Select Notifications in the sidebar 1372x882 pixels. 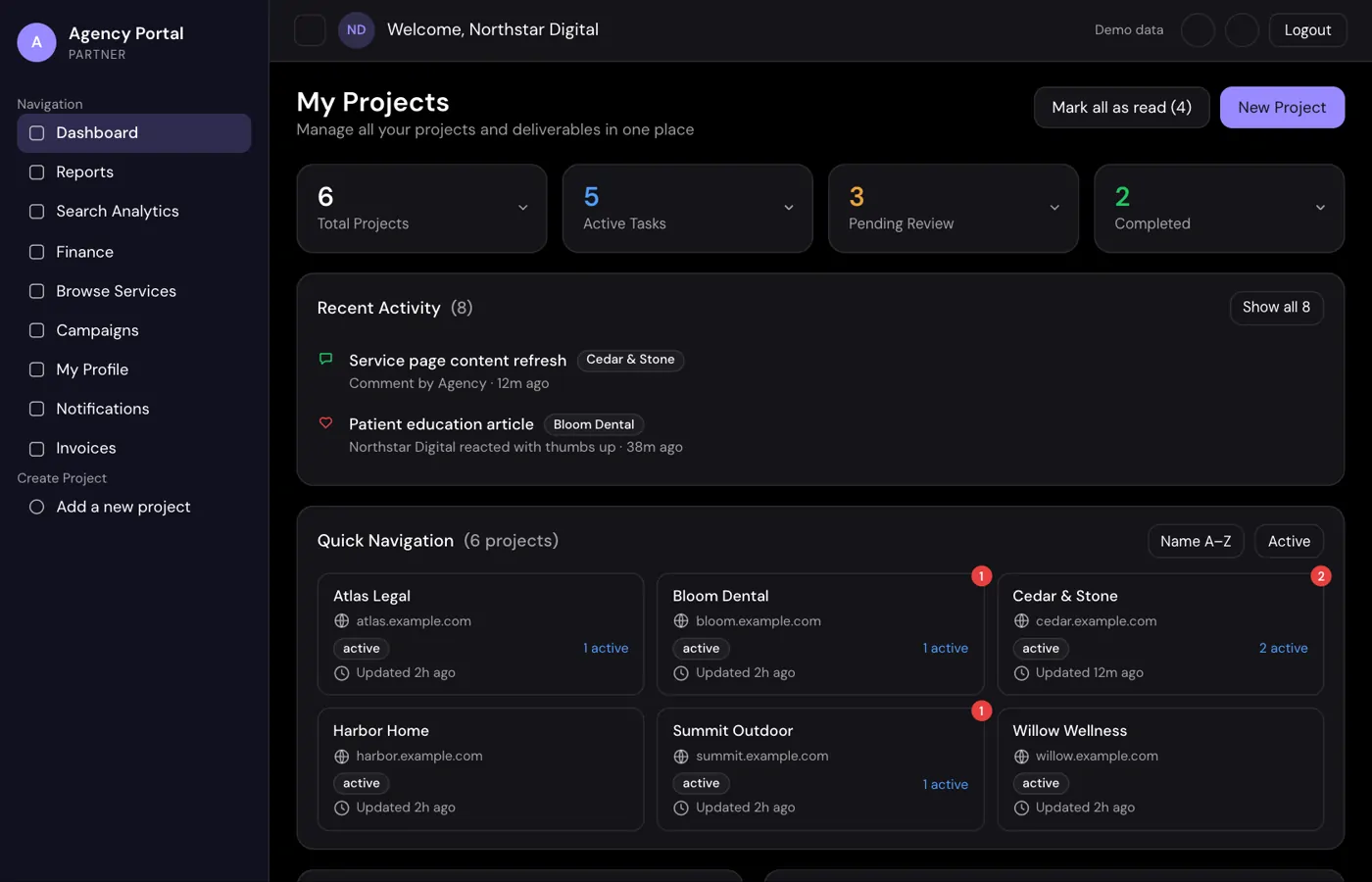134,409
